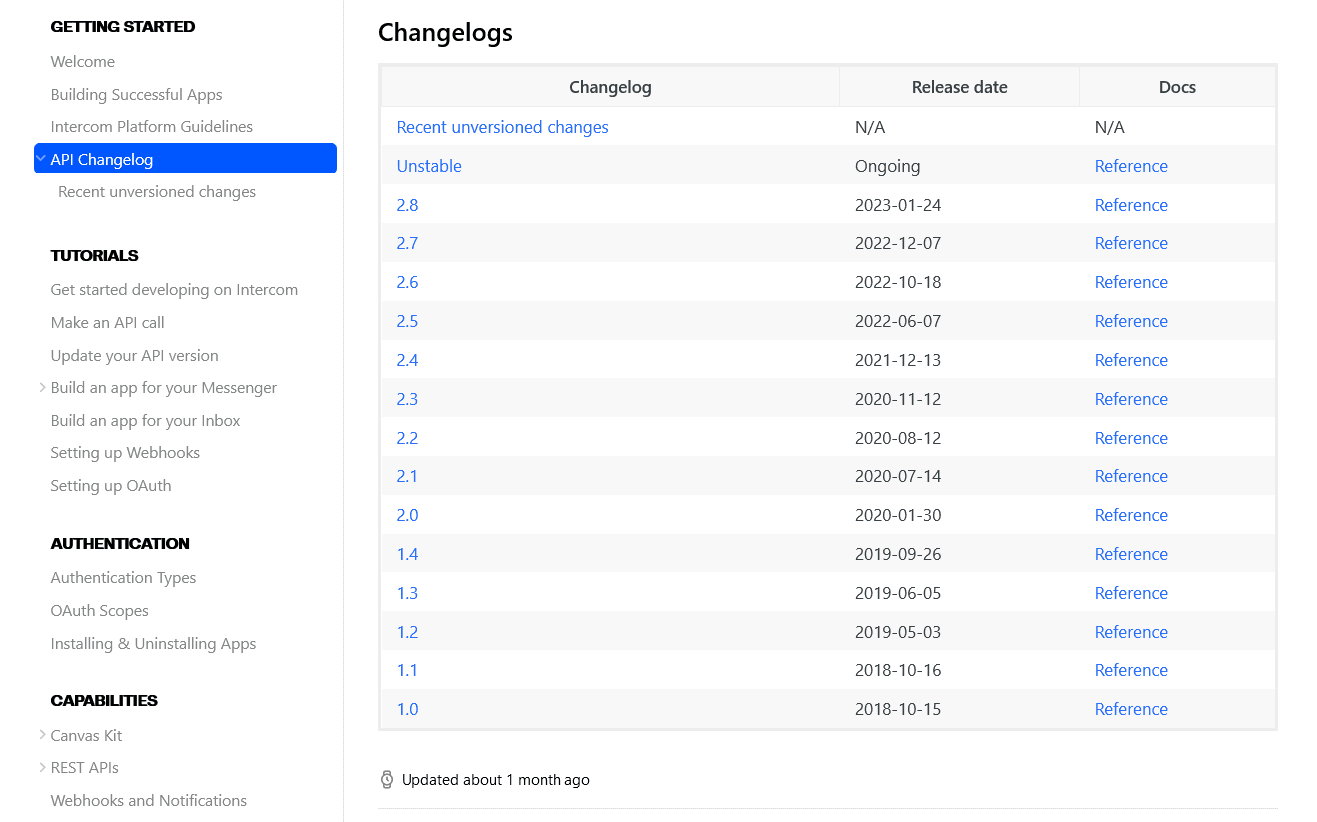Navigate to Setting up Webhooks
The width and height of the screenshot is (1317, 822).
125,453
